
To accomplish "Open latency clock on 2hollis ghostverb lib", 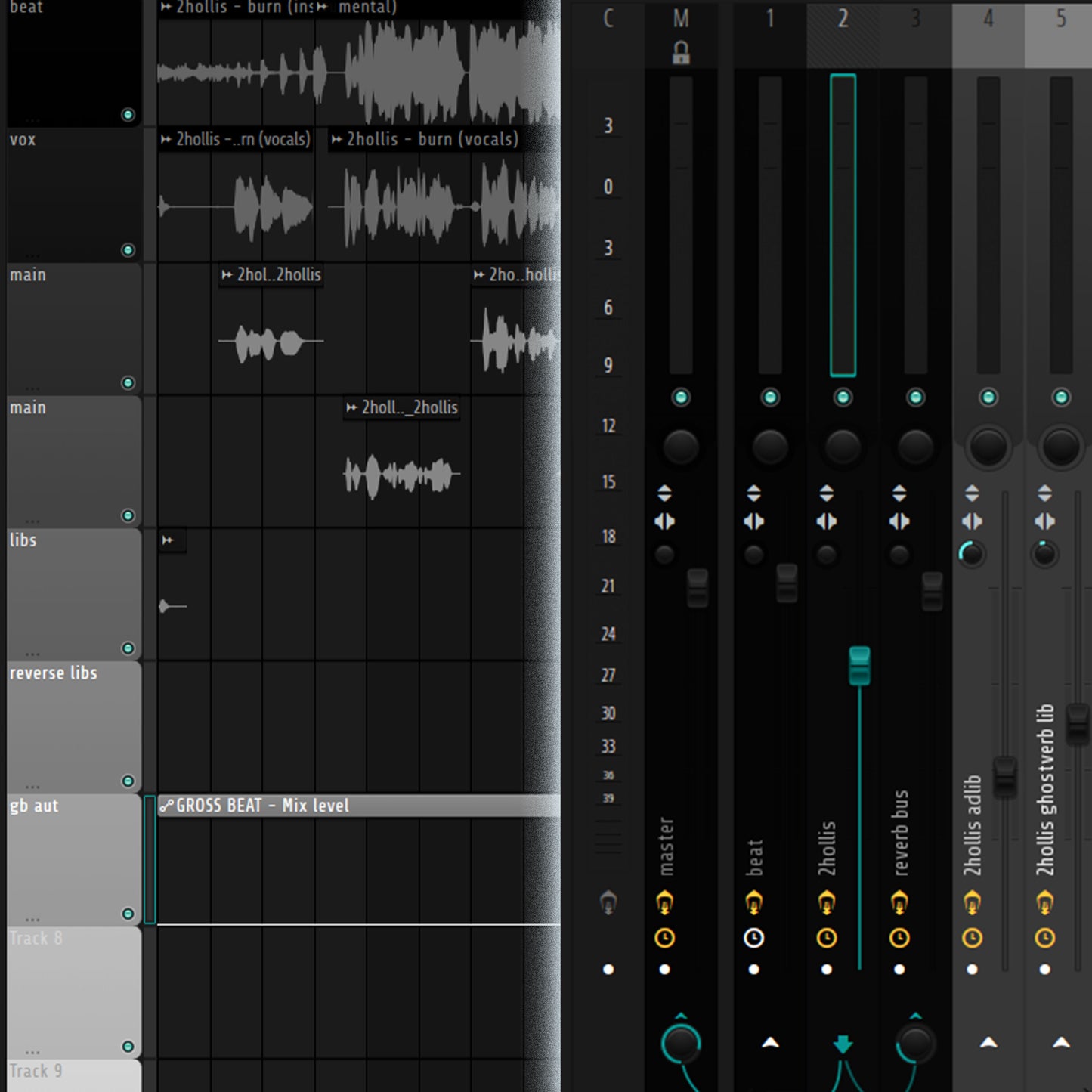I will 1044,938.
